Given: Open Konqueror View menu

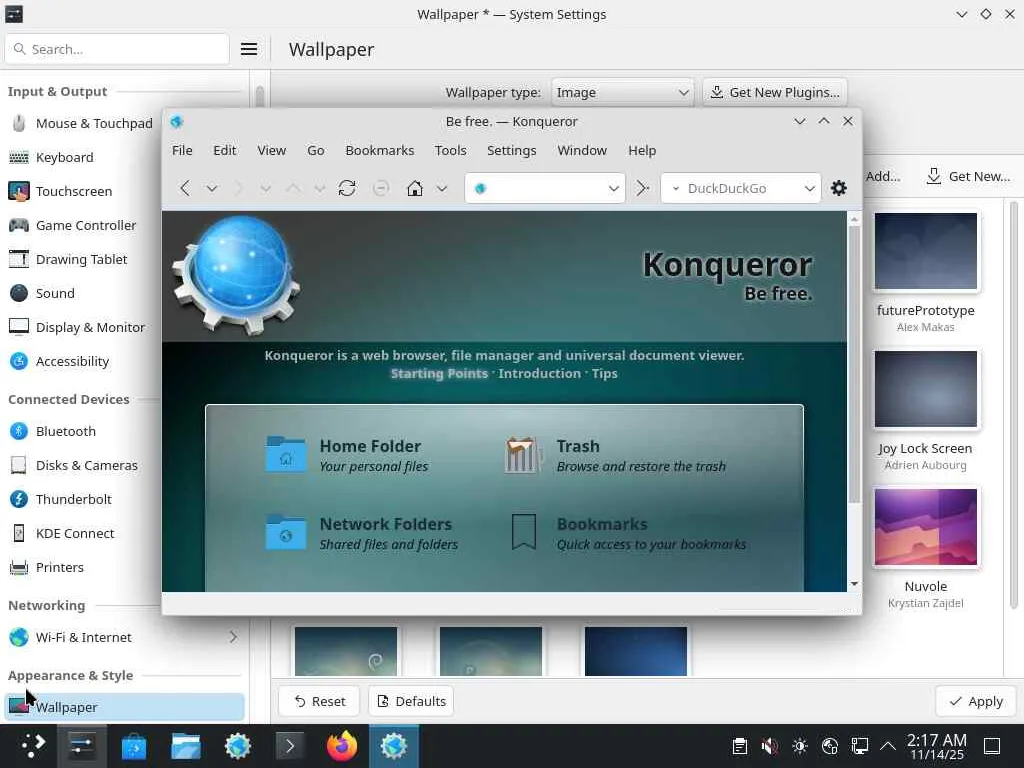Looking at the screenshot, I should click(x=272, y=151).
